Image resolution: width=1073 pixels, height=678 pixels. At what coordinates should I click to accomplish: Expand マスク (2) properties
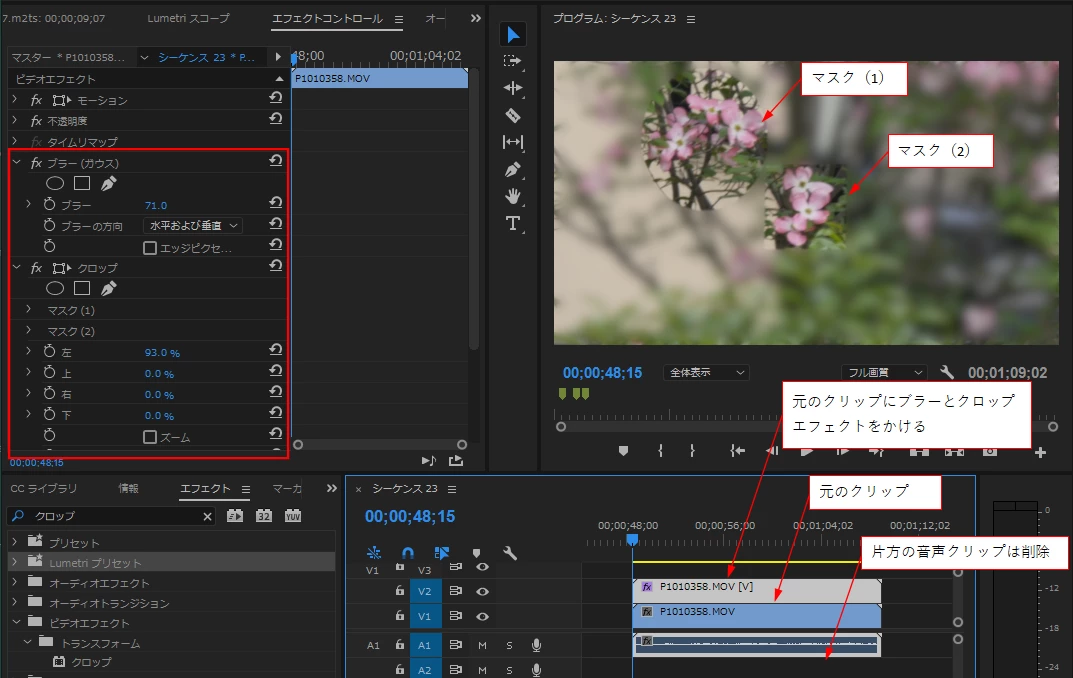[29, 330]
